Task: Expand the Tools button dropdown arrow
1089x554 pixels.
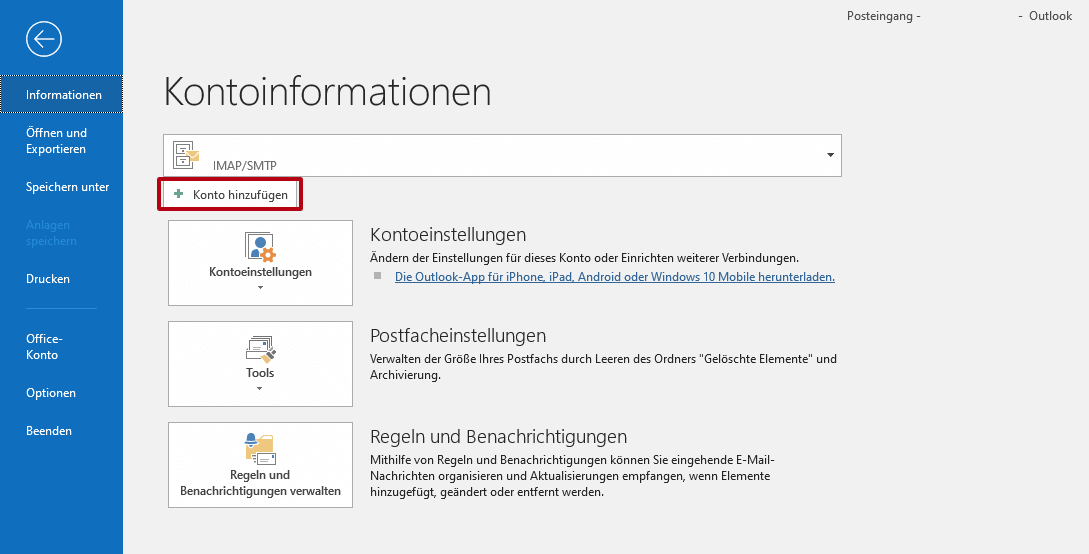Action: 260,389
